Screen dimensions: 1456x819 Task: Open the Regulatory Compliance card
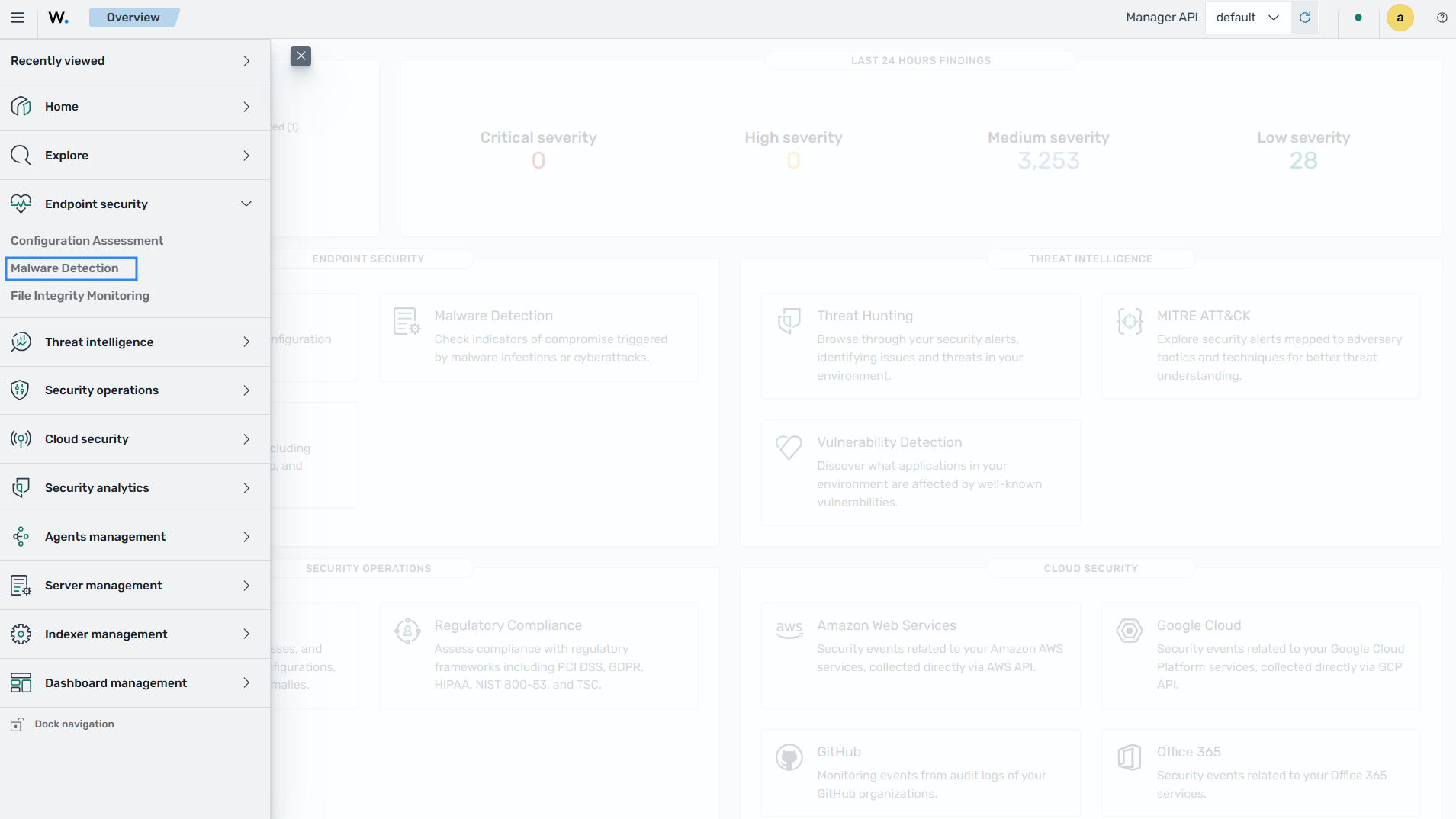539,656
